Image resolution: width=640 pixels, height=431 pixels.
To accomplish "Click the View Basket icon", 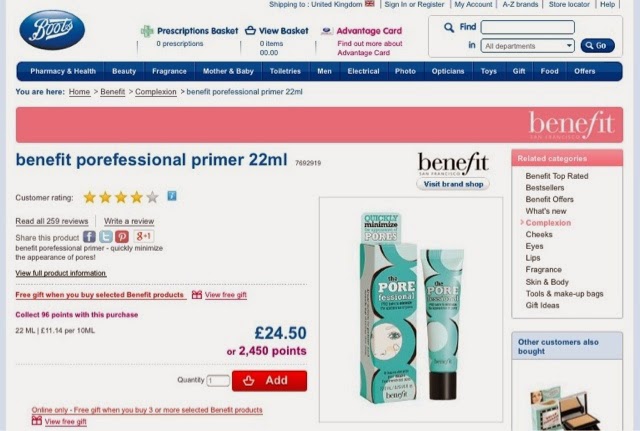I will [250, 31].
